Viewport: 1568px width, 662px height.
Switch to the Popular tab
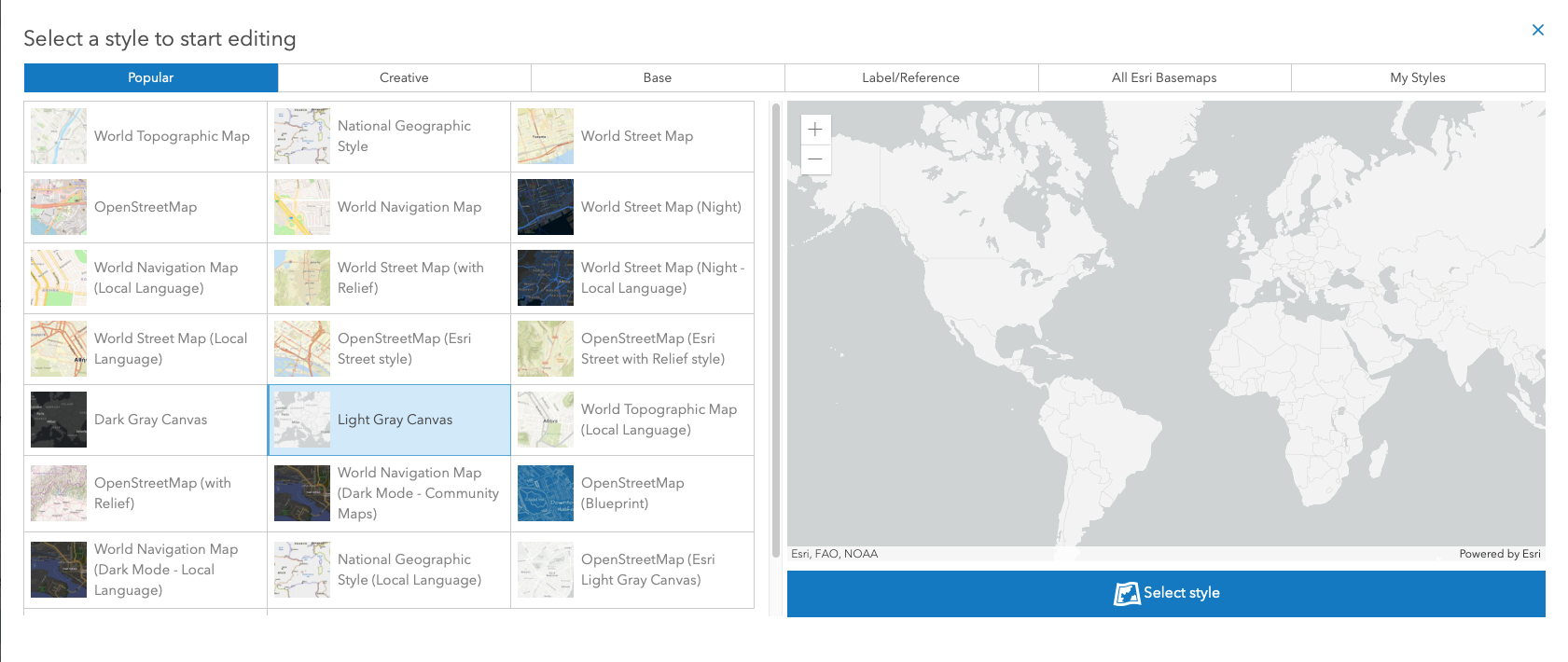[x=151, y=77]
